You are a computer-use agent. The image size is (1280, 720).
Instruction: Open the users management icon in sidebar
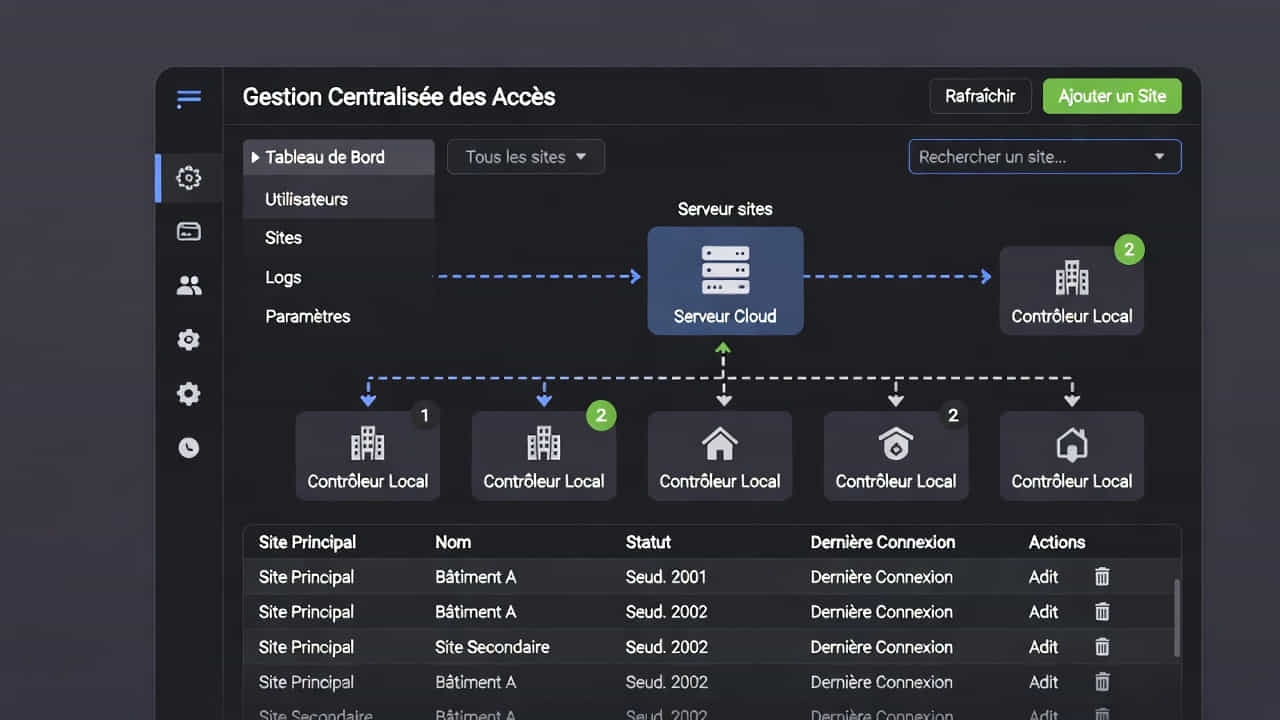[x=188, y=285]
